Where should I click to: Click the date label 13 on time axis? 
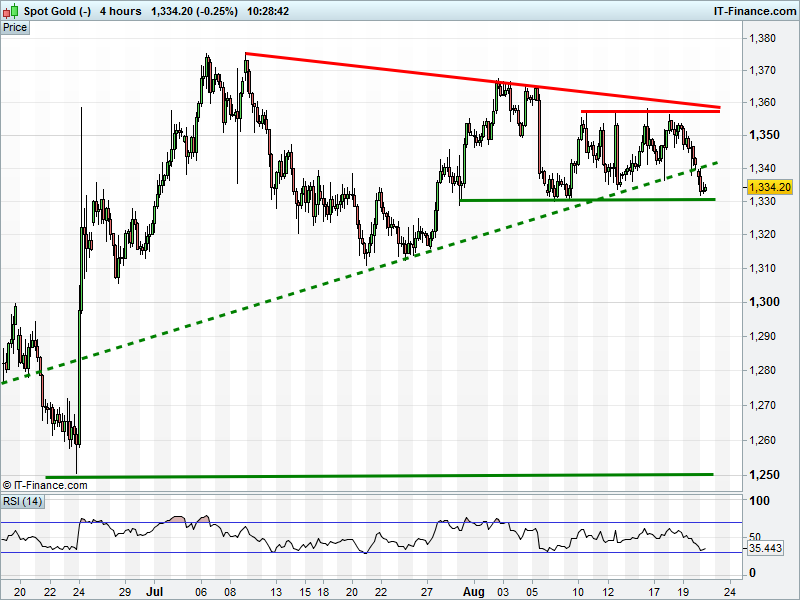276,592
